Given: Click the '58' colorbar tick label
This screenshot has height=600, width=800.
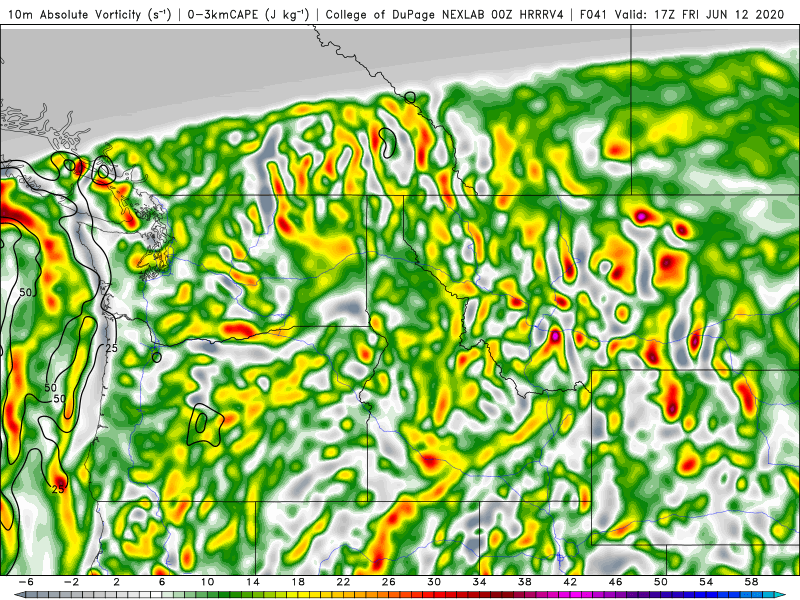Looking at the screenshot, I should [x=752, y=582].
